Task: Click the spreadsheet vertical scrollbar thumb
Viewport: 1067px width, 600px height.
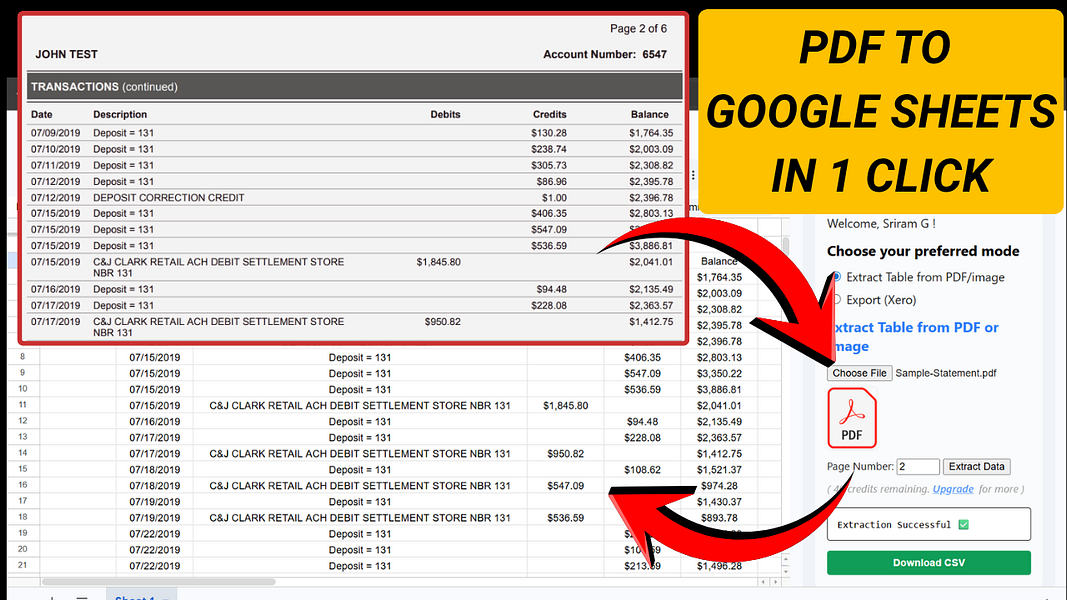Action: pos(786,244)
